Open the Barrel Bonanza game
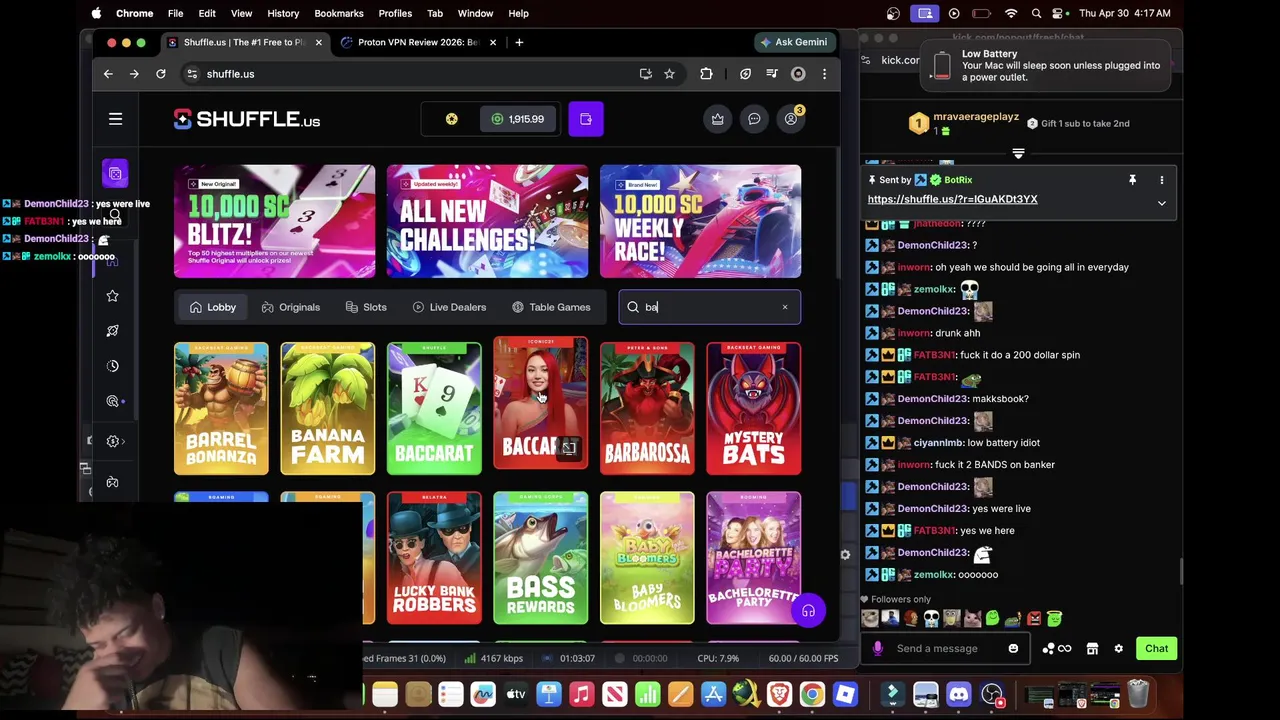The height and width of the screenshot is (720, 1280). coord(221,408)
